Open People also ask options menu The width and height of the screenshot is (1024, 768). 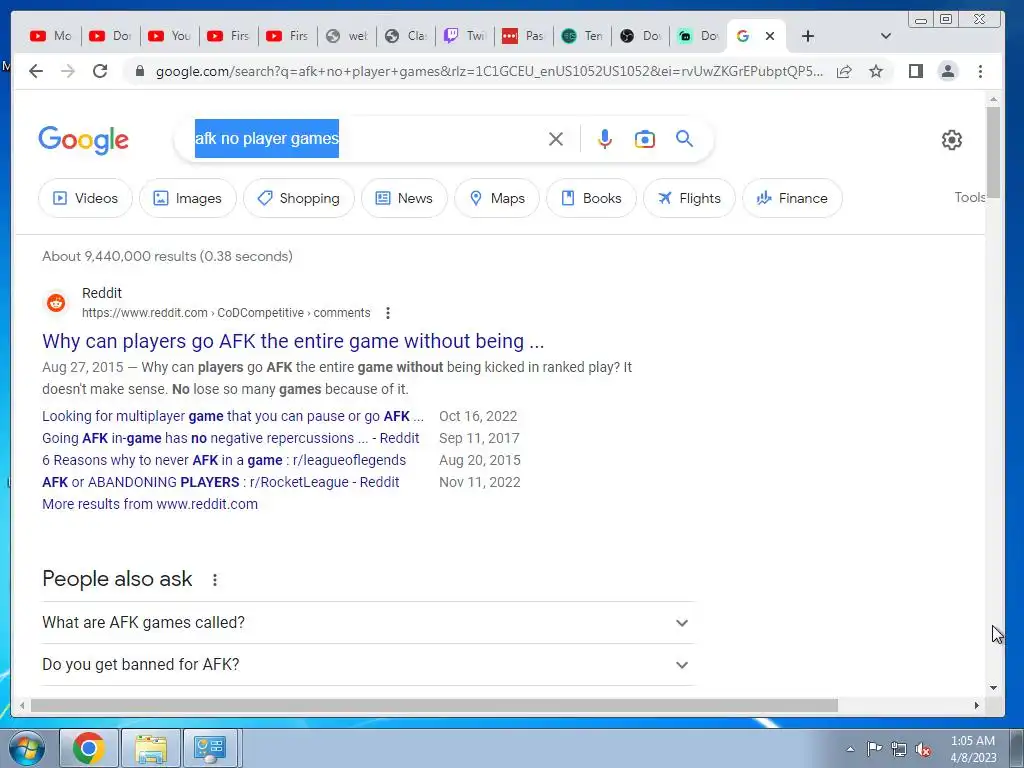[215, 579]
